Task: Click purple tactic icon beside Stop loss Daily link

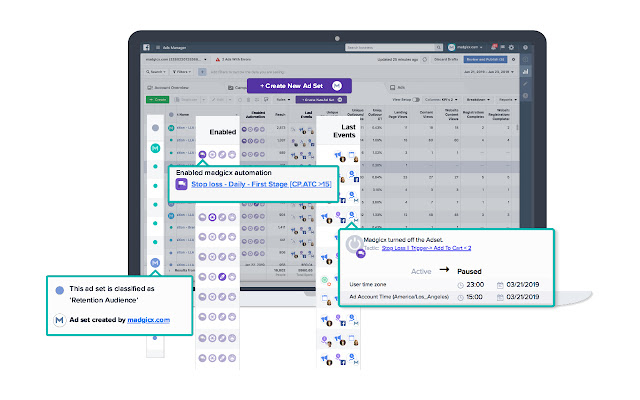Action: [181, 184]
